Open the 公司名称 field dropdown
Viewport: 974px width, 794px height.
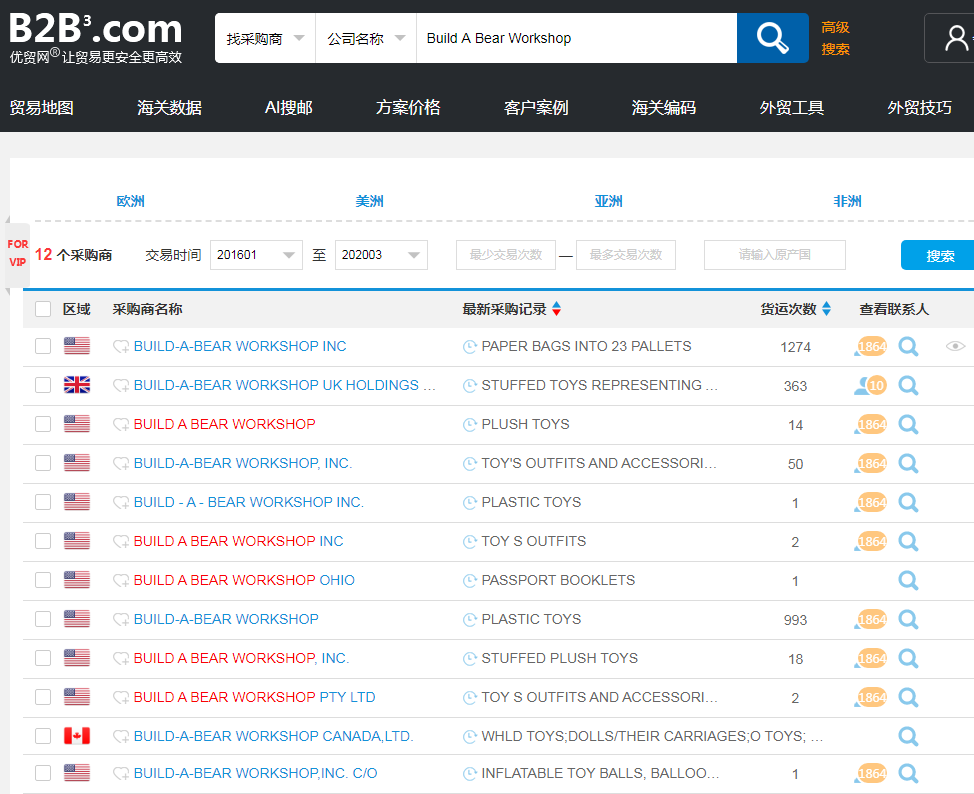click(x=366, y=38)
